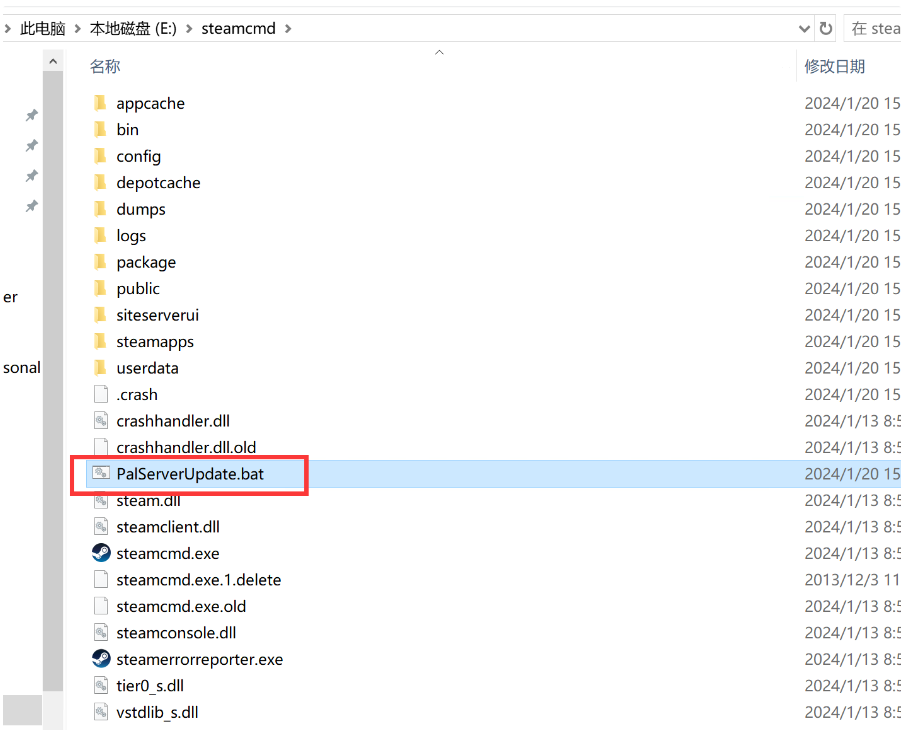Expand the chevron after 此电脑 in path
Screen dimensions: 916x730
pos(77,28)
